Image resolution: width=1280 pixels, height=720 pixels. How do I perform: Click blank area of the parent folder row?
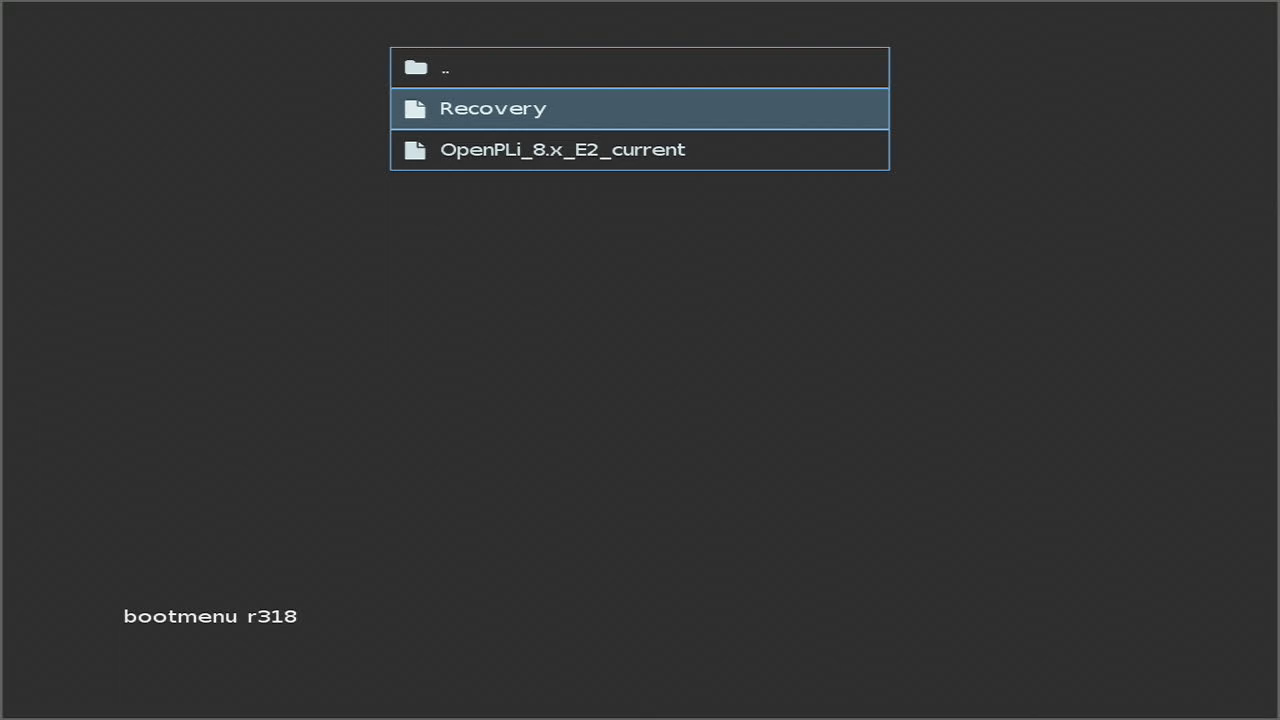tap(670, 68)
